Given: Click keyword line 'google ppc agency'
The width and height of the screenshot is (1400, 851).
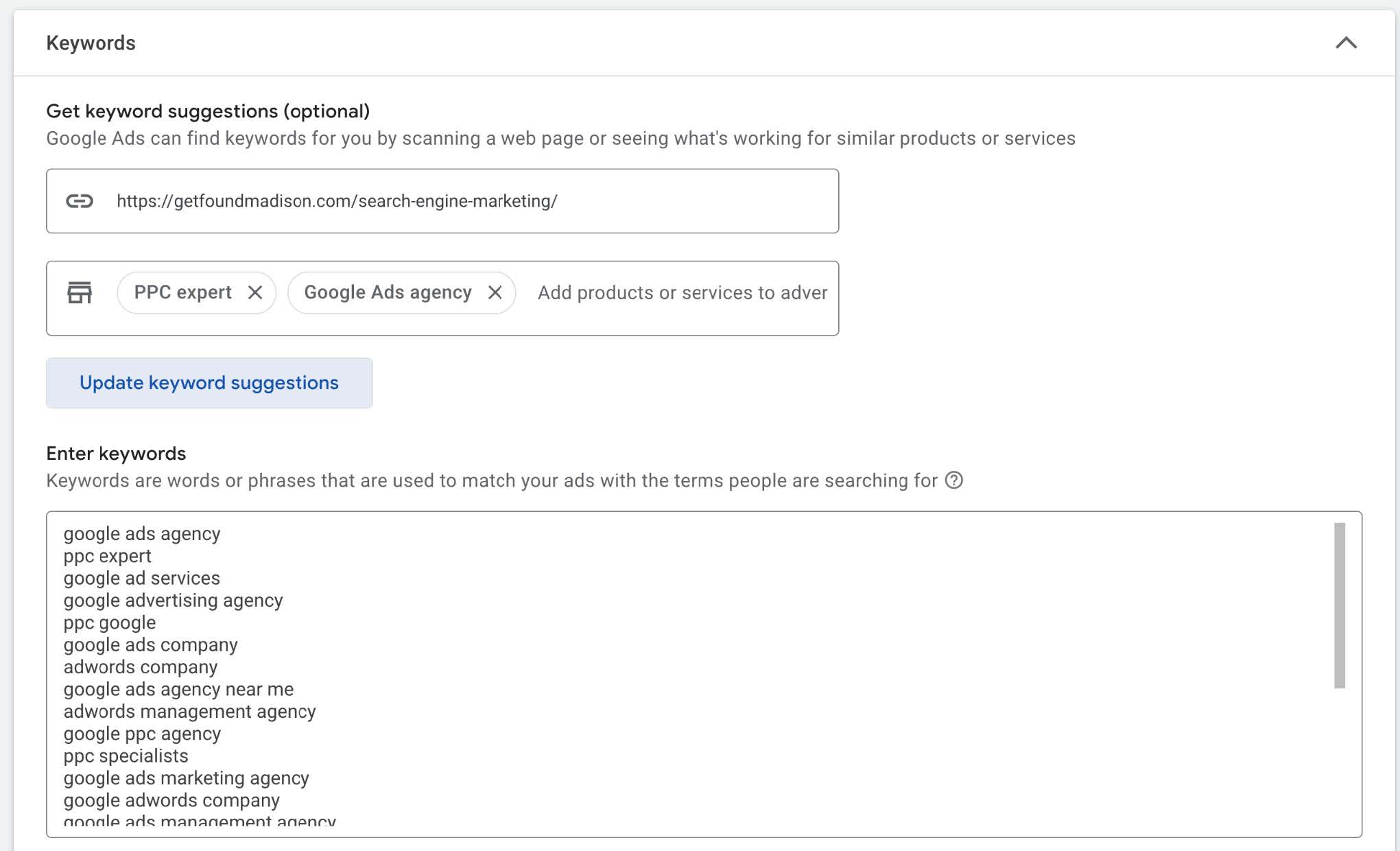Looking at the screenshot, I should click(143, 734).
